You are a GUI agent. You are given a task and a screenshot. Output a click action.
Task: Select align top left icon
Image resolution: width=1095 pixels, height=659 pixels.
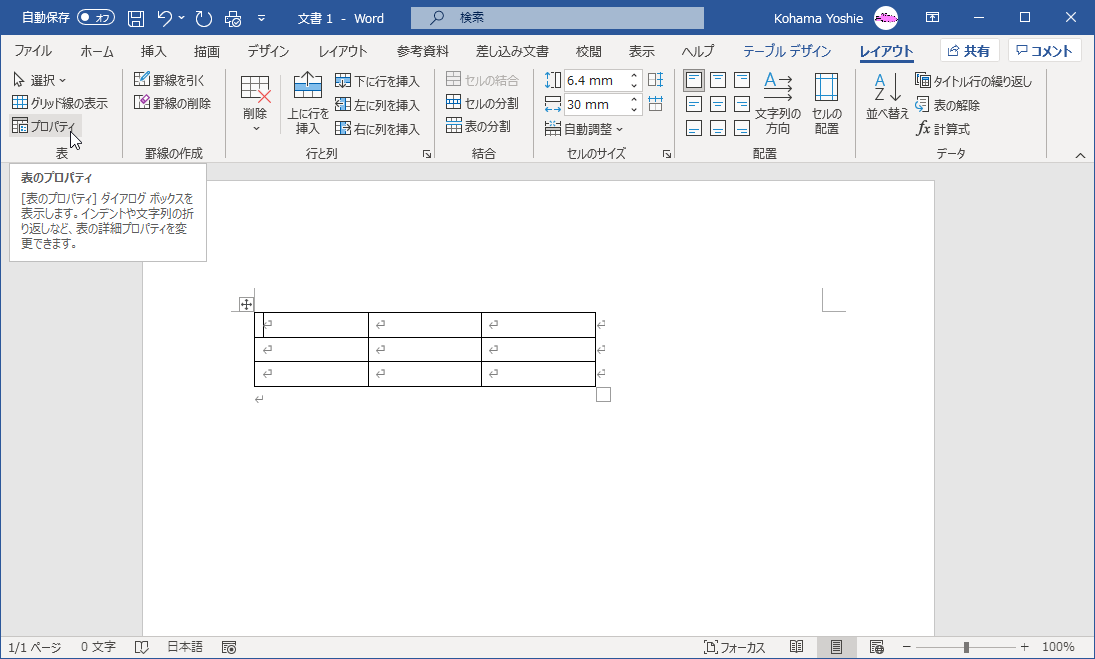[x=693, y=80]
